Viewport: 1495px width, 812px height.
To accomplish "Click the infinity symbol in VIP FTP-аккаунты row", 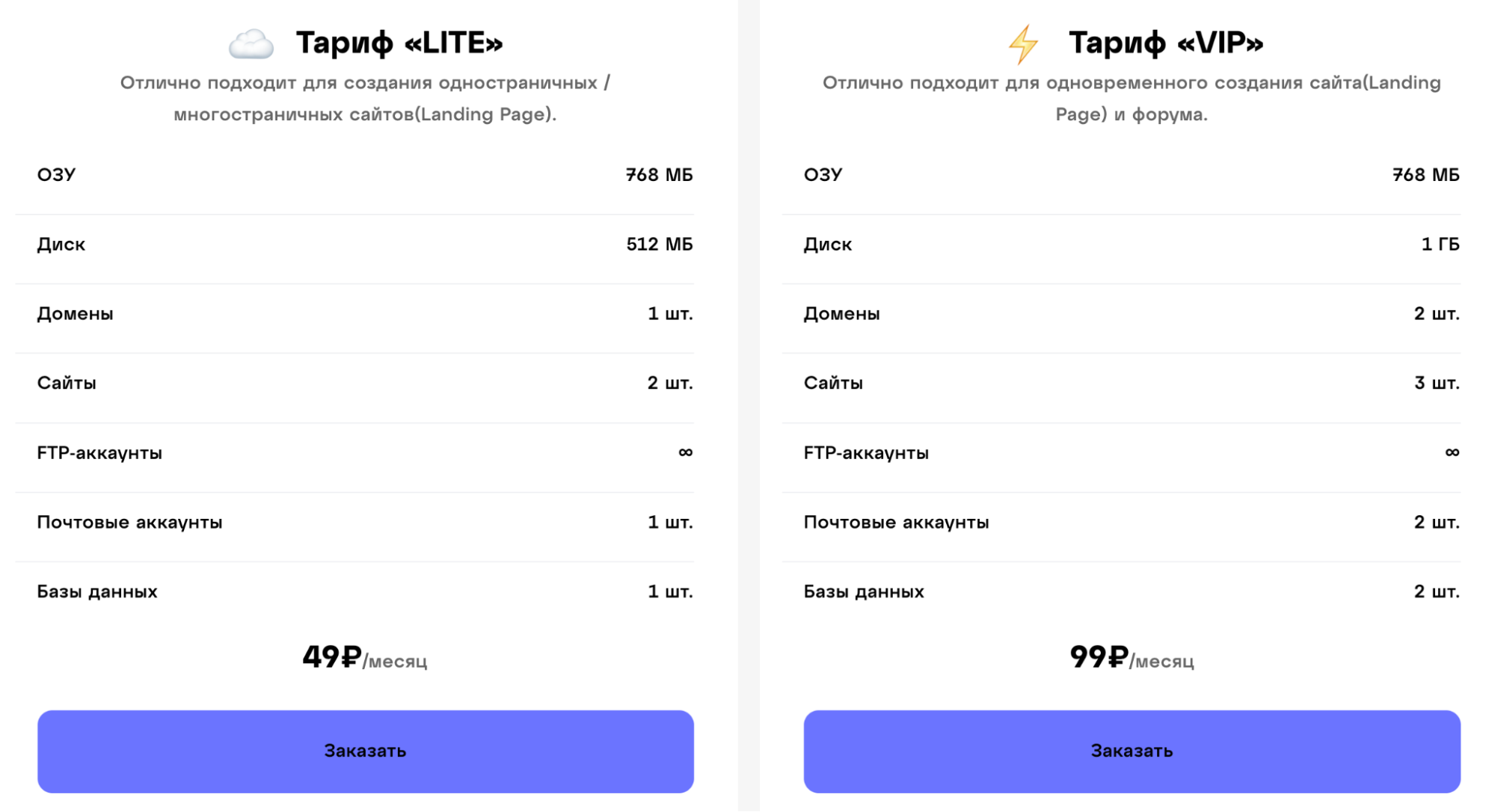I will [1452, 452].
